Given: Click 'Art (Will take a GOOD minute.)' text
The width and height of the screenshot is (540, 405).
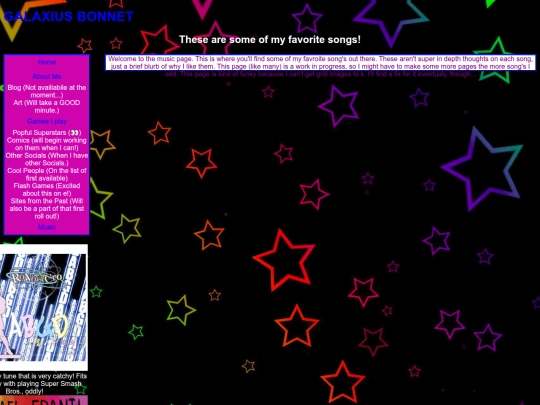Looking at the screenshot, I should [x=47, y=106].
